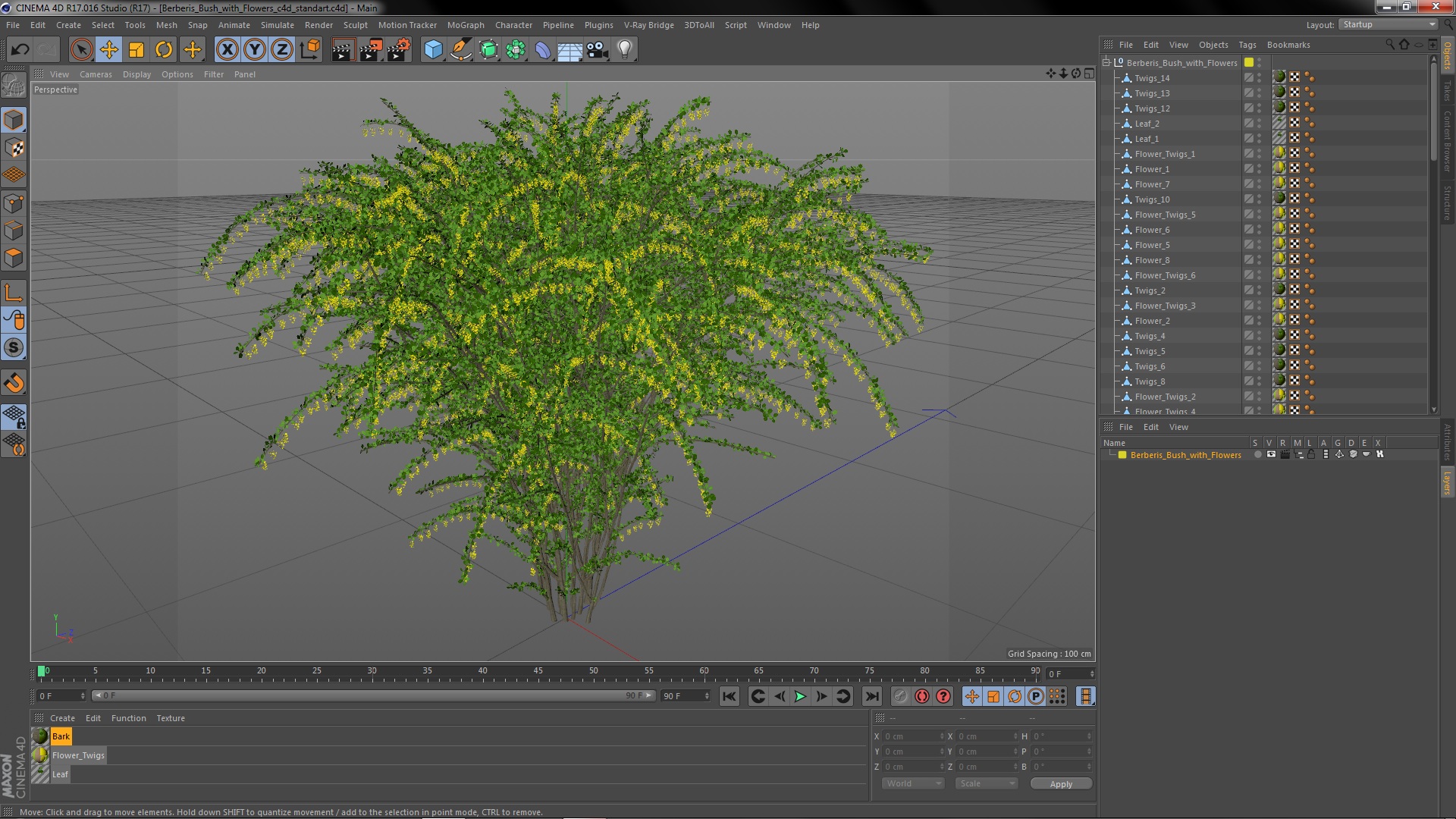The height and width of the screenshot is (819, 1456).
Task: Toggle autokeying button
Action: 922,696
